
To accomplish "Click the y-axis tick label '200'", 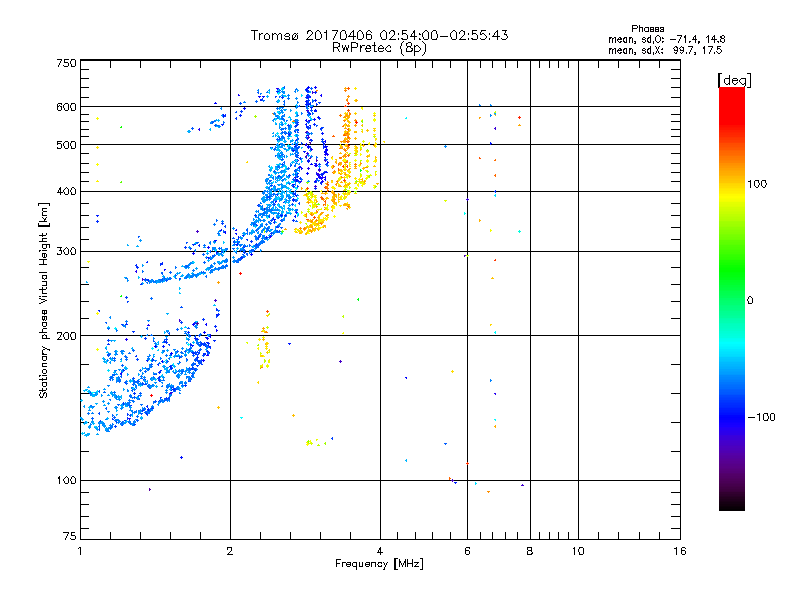I will coord(66,336).
